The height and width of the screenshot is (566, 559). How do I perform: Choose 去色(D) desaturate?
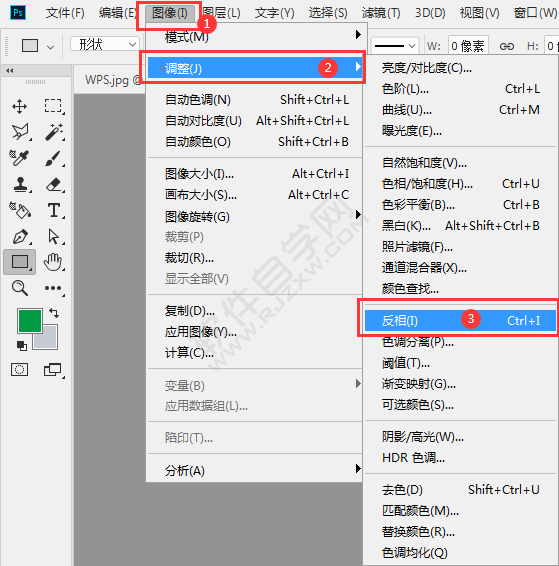(460, 489)
